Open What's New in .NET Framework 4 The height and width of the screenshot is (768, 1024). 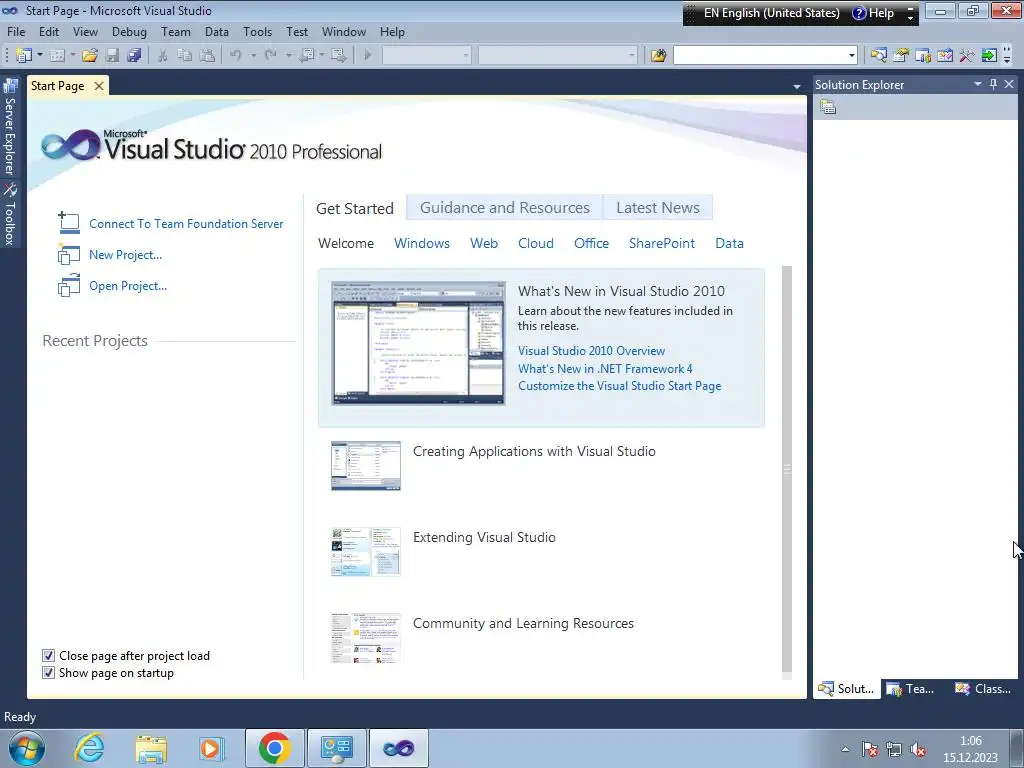(605, 368)
